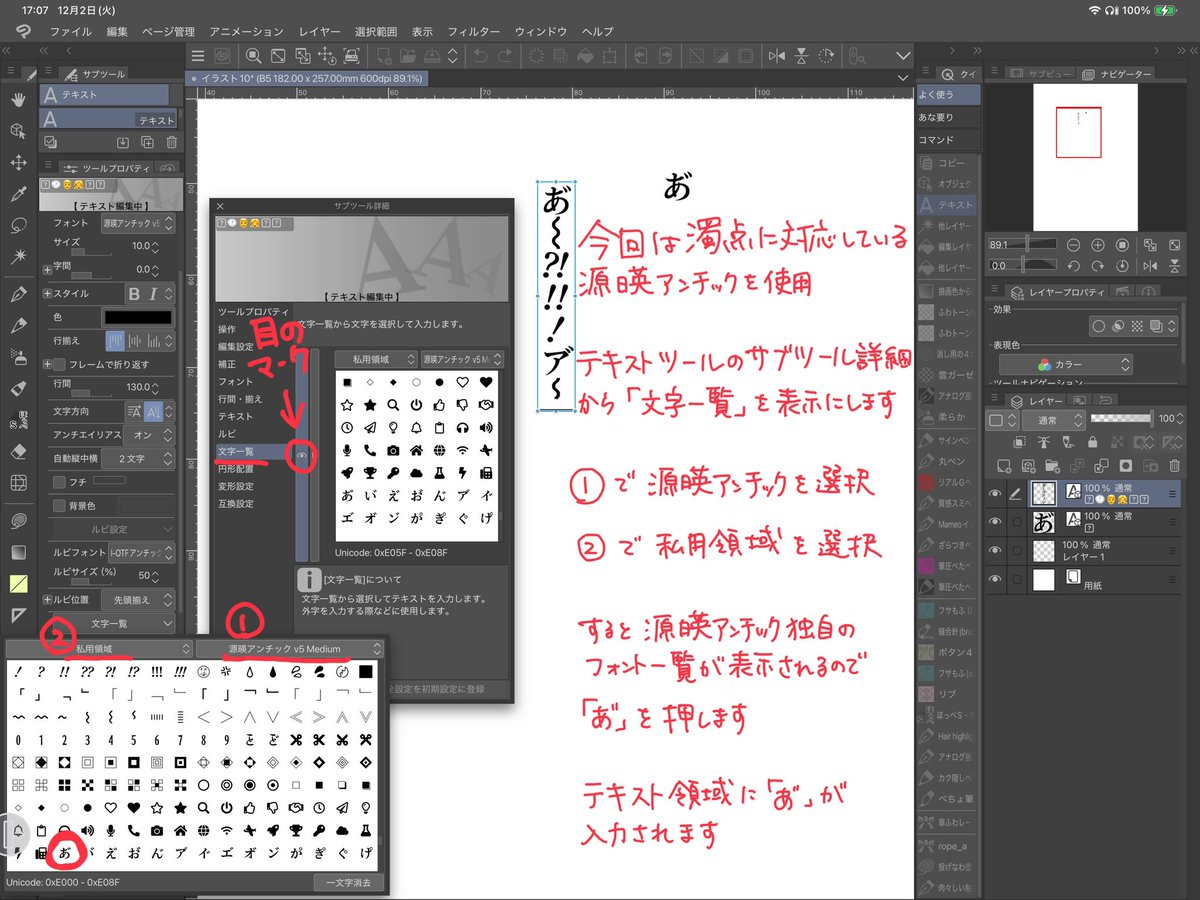The width and height of the screenshot is (1200, 900).
Task: Switch to the ナビゲーター tab
Action: tap(1126, 74)
